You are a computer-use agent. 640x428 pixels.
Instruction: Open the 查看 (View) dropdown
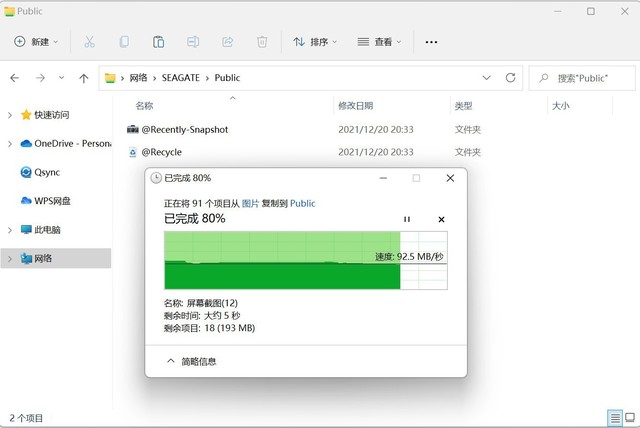click(x=379, y=42)
